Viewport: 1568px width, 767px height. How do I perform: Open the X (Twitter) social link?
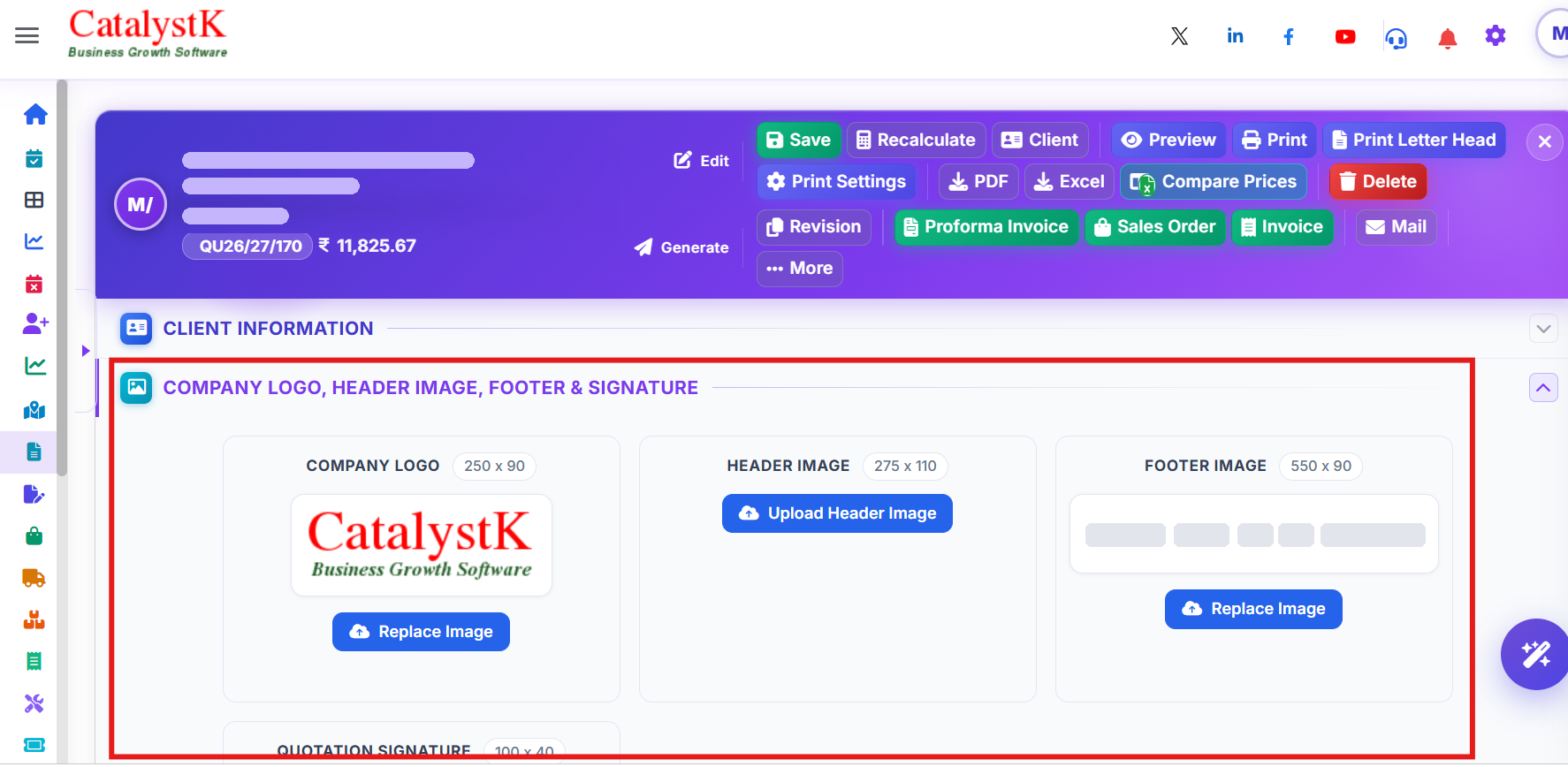point(1179,36)
